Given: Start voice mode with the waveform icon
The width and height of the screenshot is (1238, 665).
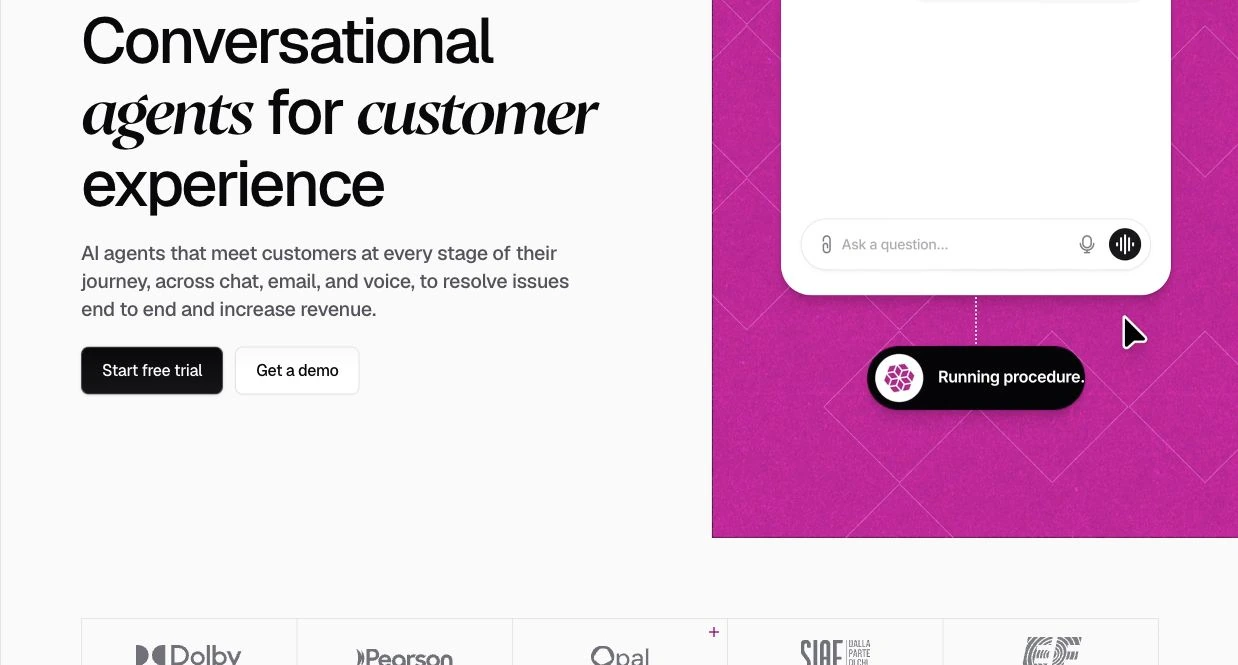Looking at the screenshot, I should (x=1125, y=244).
